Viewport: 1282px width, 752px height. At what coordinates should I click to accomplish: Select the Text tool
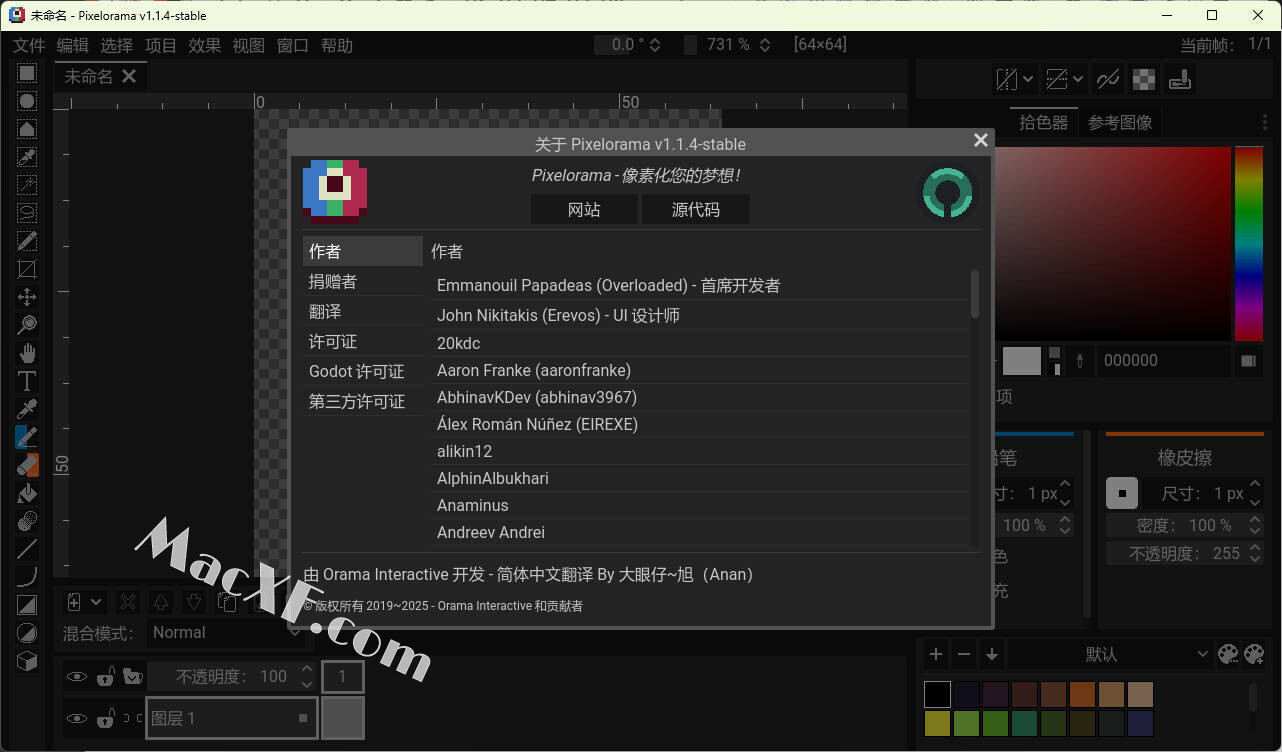click(x=27, y=381)
